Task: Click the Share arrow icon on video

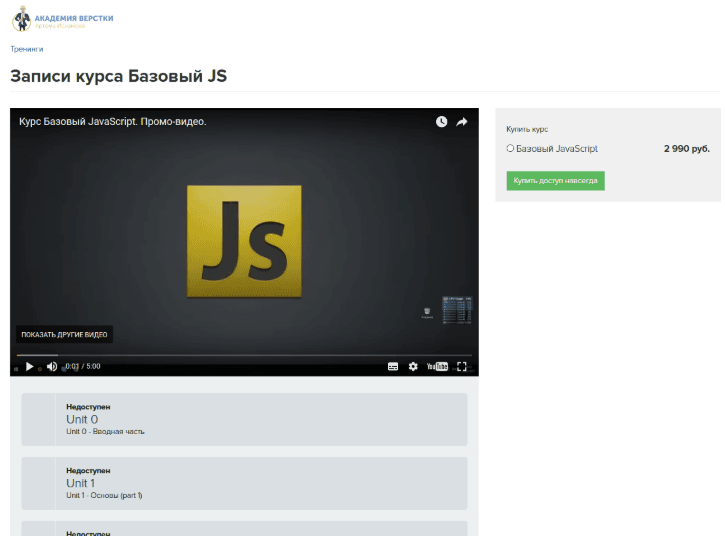Action: point(462,122)
